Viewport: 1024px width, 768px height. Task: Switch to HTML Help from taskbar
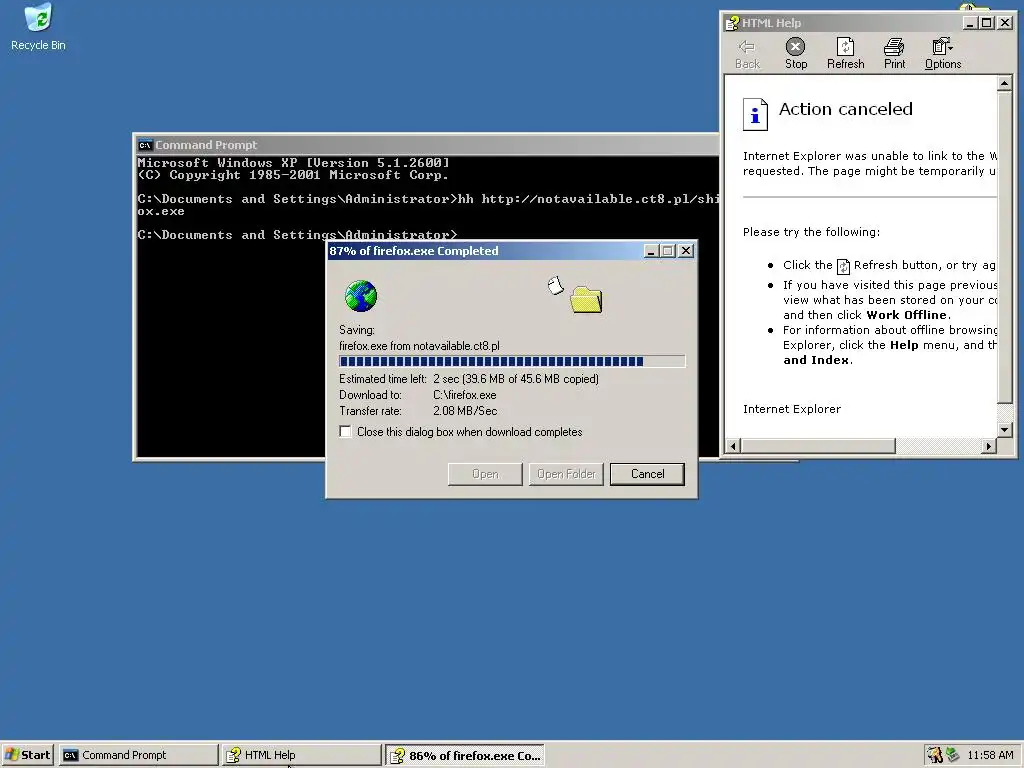pos(301,755)
